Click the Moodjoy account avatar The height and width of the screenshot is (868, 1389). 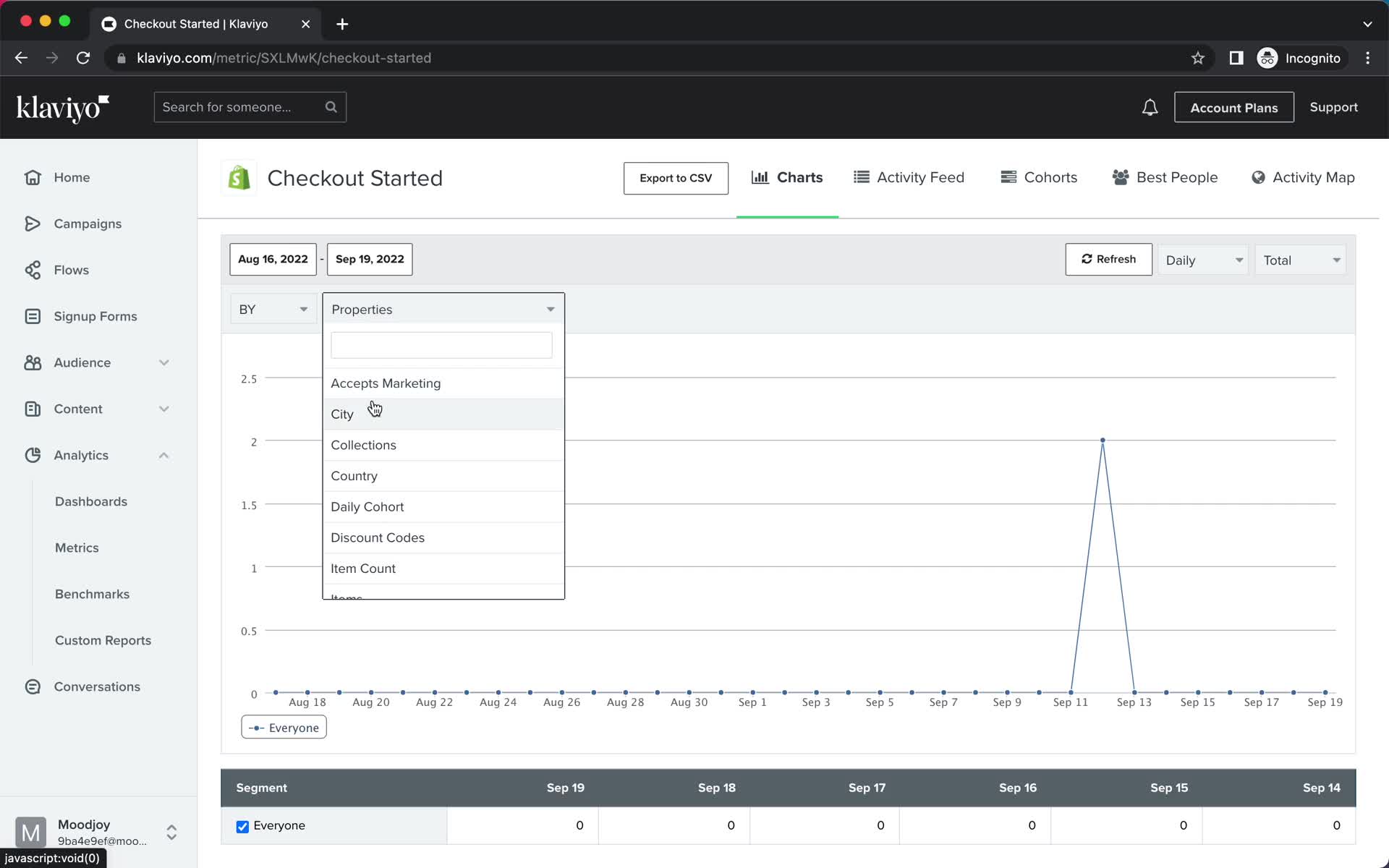[x=31, y=832]
